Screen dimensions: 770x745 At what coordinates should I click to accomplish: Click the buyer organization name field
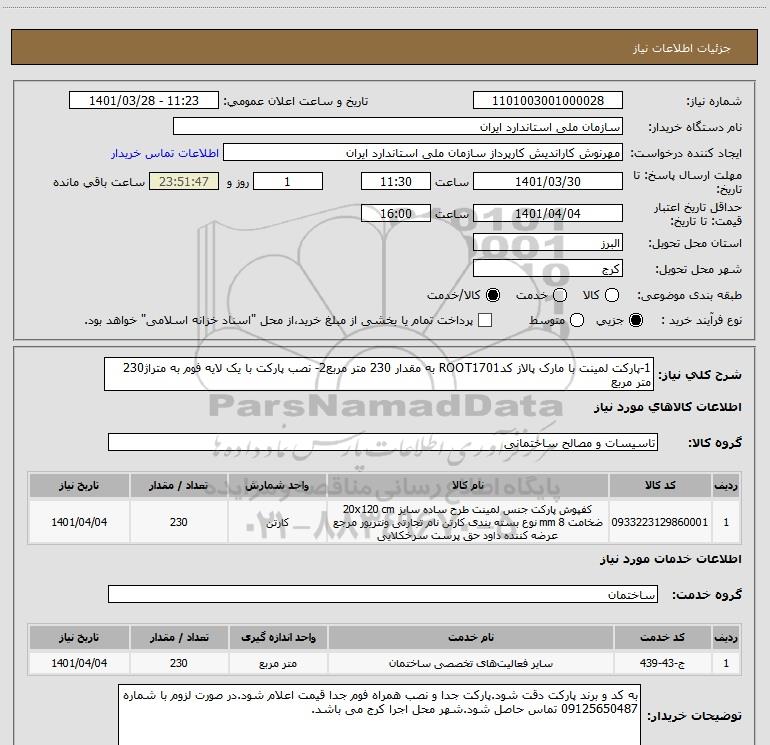tap(398, 126)
